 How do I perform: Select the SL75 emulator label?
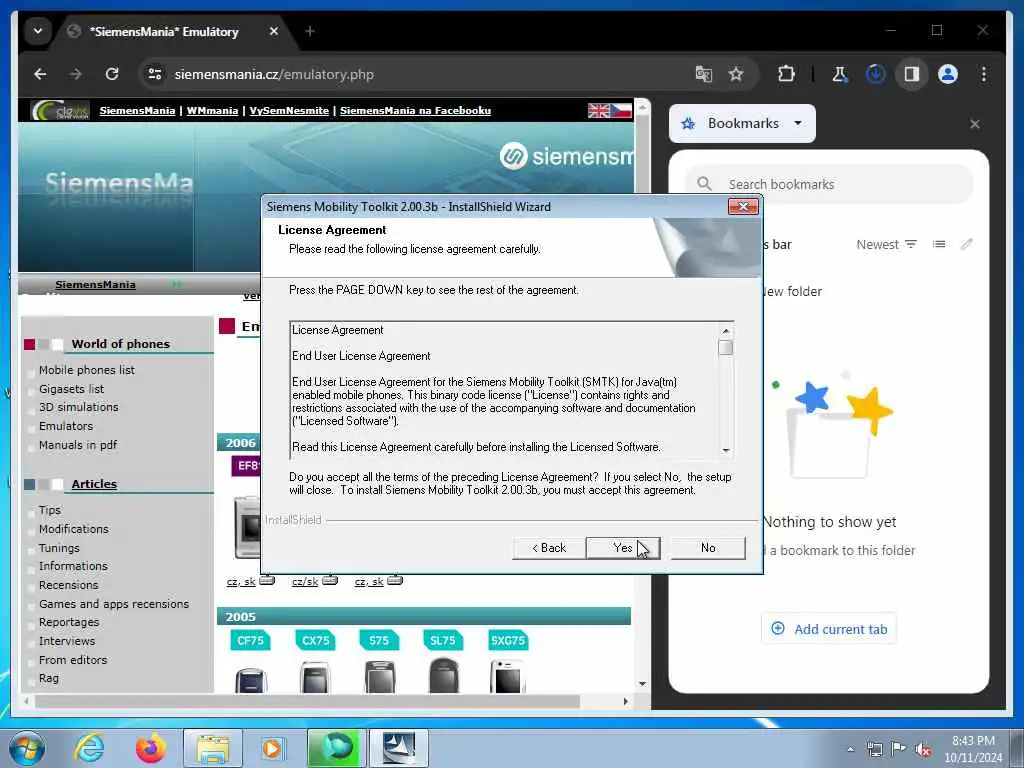(443, 641)
